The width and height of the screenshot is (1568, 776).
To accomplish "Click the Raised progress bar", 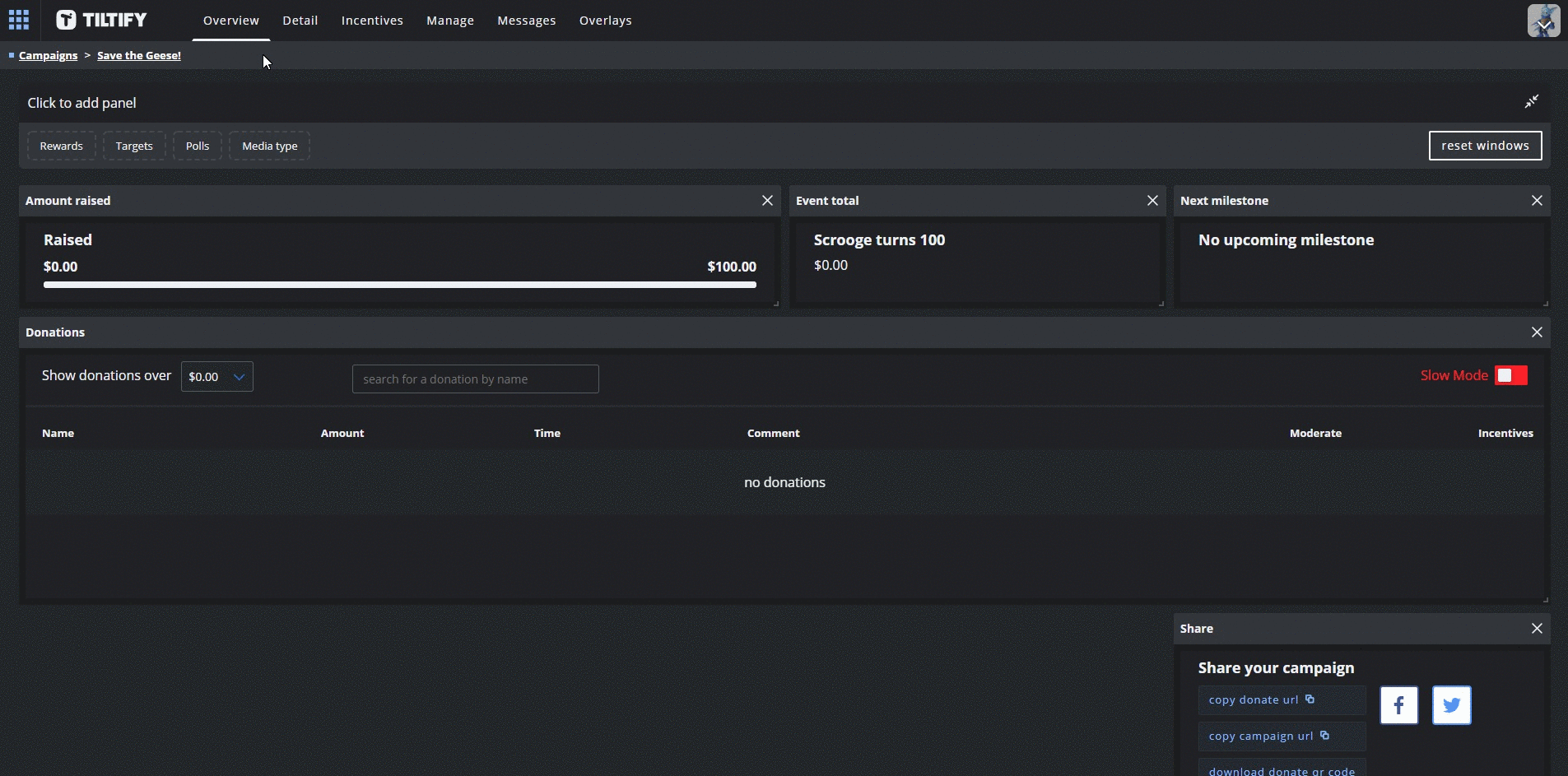I will tap(400, 285).
